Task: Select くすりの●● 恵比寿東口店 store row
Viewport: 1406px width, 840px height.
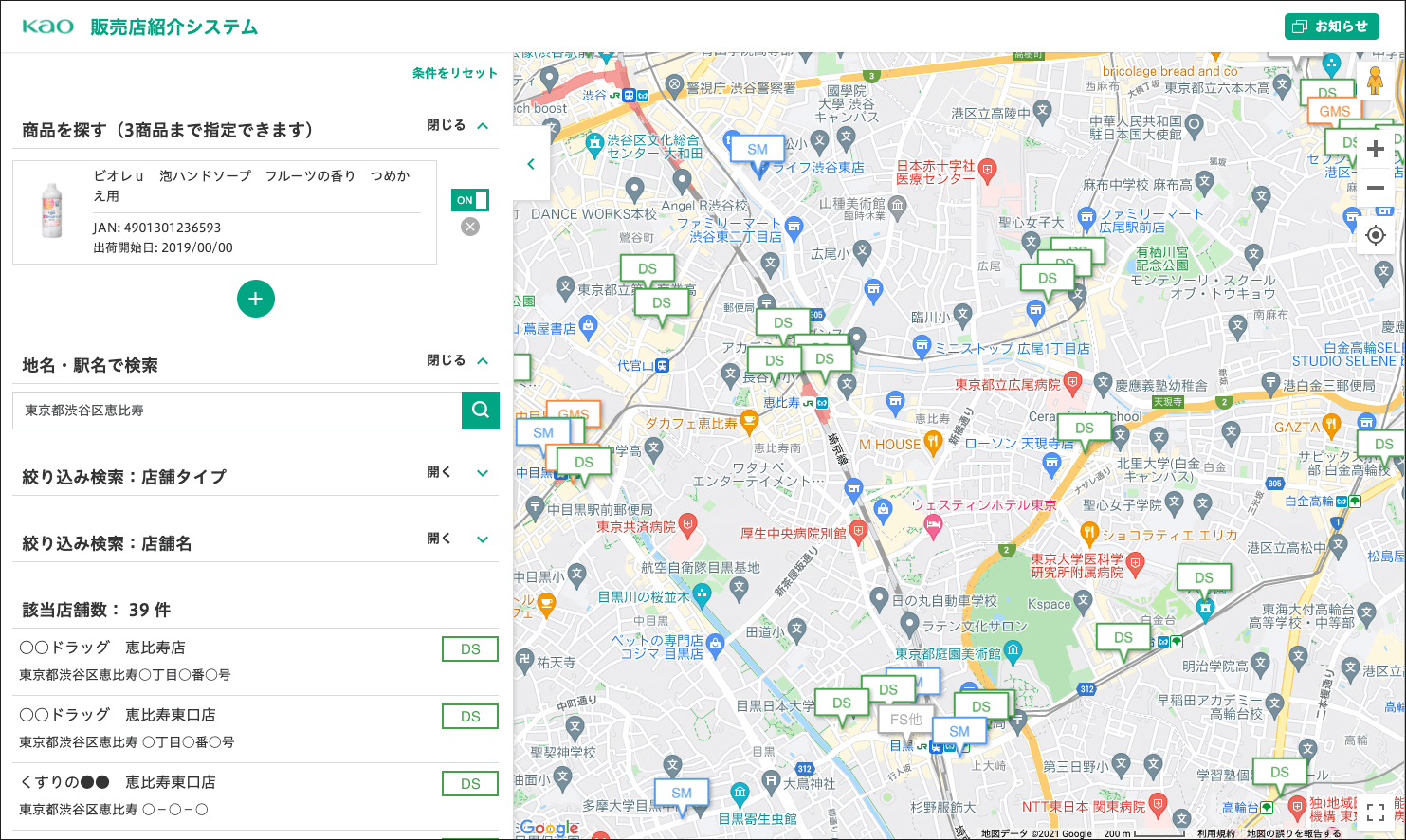Action: pyautogui.click(x=255, y=795)
